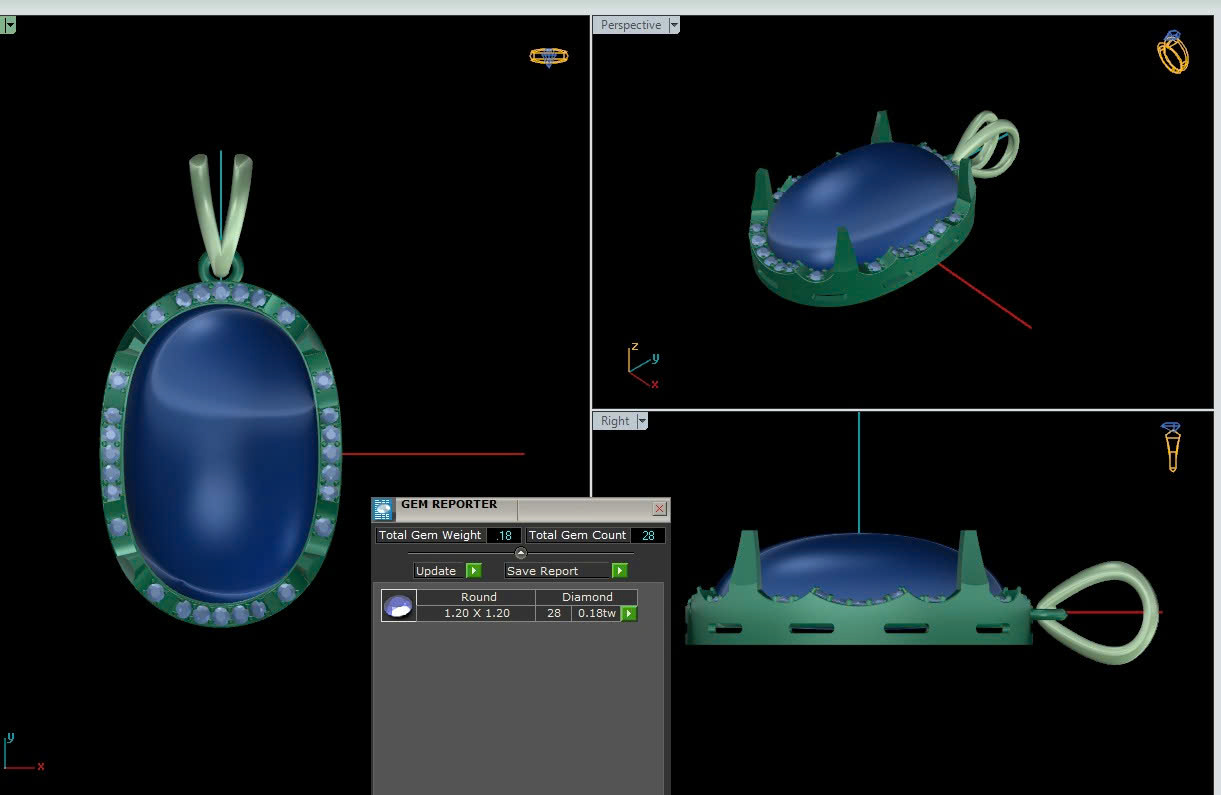Click the top-view ring icon in left viewport
This screenshot has height=795, width=1221.
click(548, 56)
